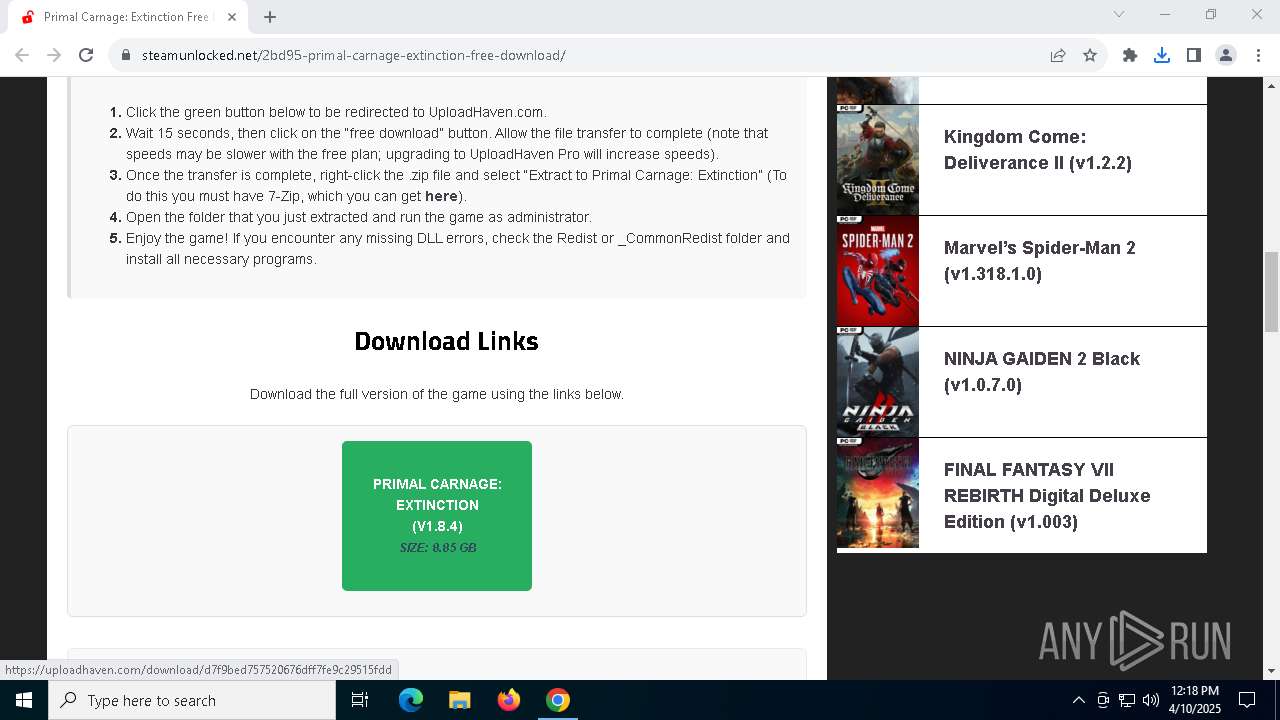The height and width of the screenshot is (720, 1280).
Task: Launch Microsoft Edge from the taskbar
Action: click(x=411, y=700)
